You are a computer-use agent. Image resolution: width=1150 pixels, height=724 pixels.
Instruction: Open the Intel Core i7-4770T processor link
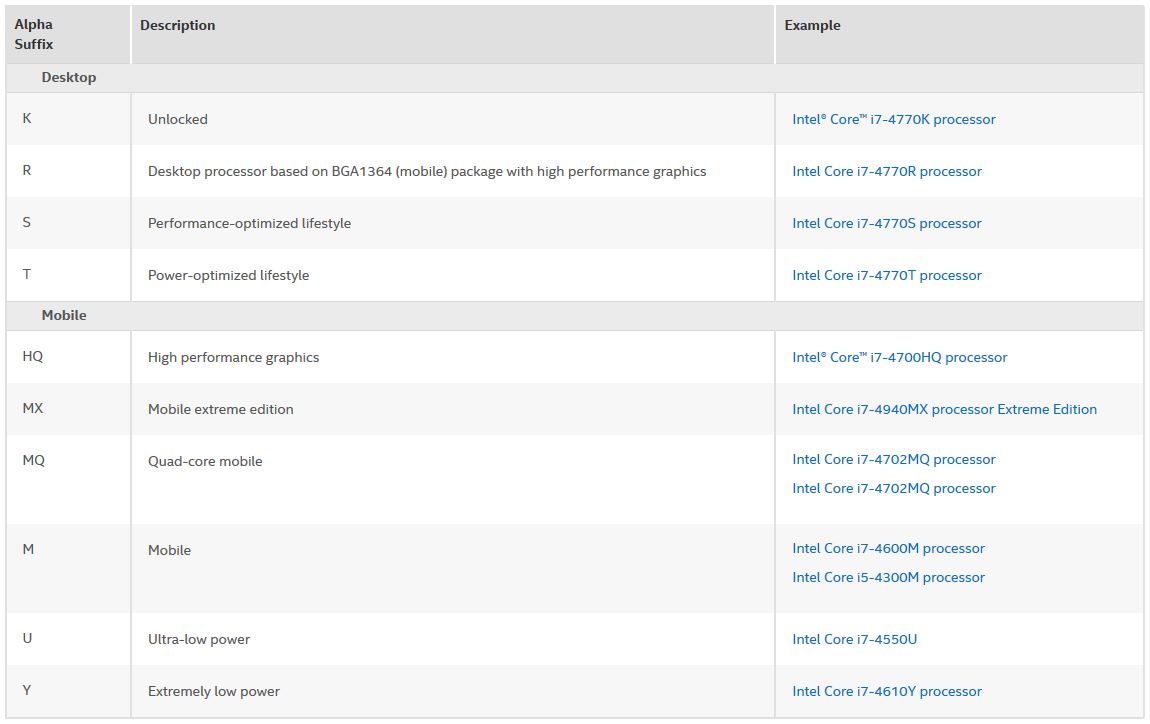tap(886, 275)
